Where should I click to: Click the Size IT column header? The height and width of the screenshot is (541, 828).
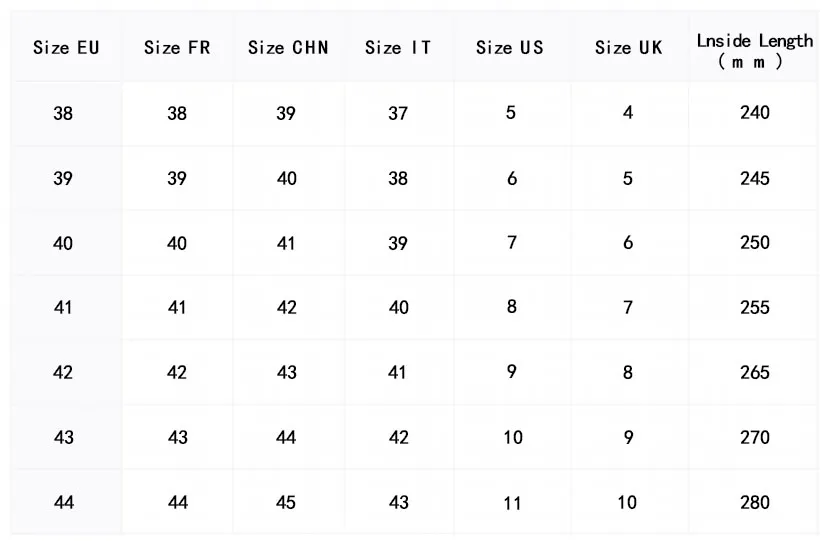pyautogui.click(x=398, y=48)
